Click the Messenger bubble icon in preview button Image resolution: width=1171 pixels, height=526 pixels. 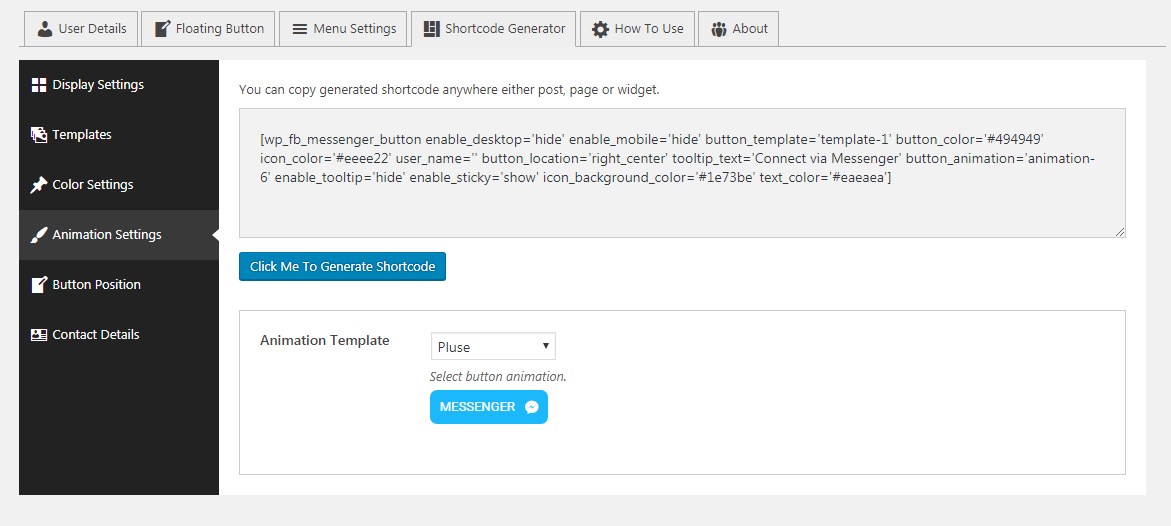coord(532,407)
